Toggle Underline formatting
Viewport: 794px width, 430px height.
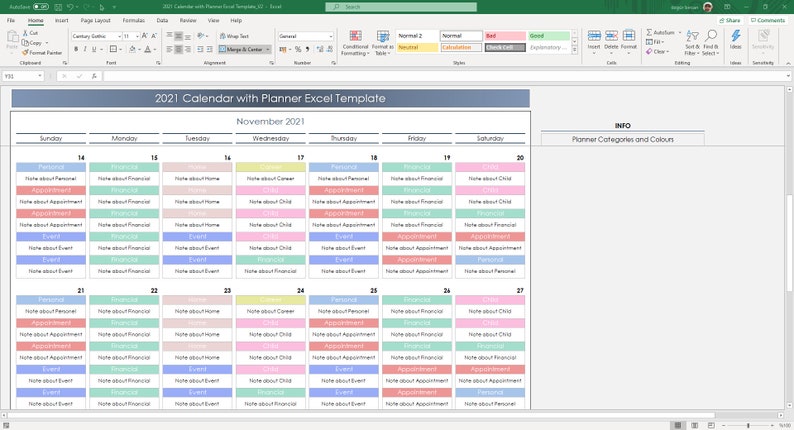[94, 49]
